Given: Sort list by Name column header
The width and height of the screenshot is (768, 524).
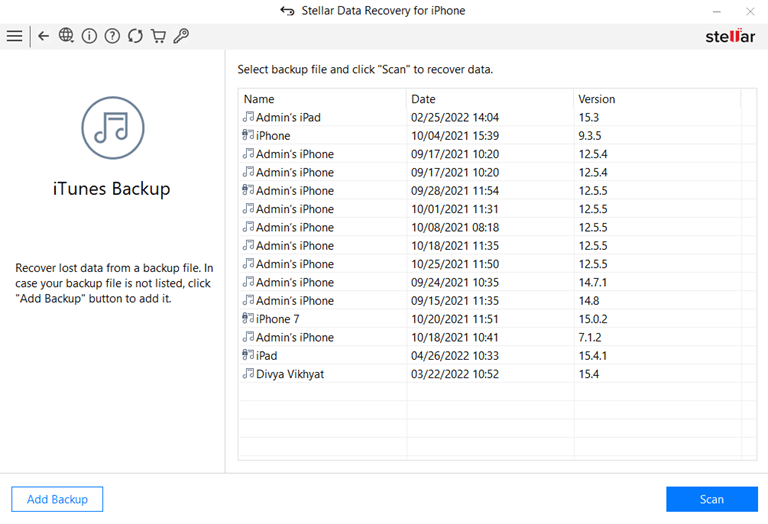Looking at the screenshot, I should point(322,99).
